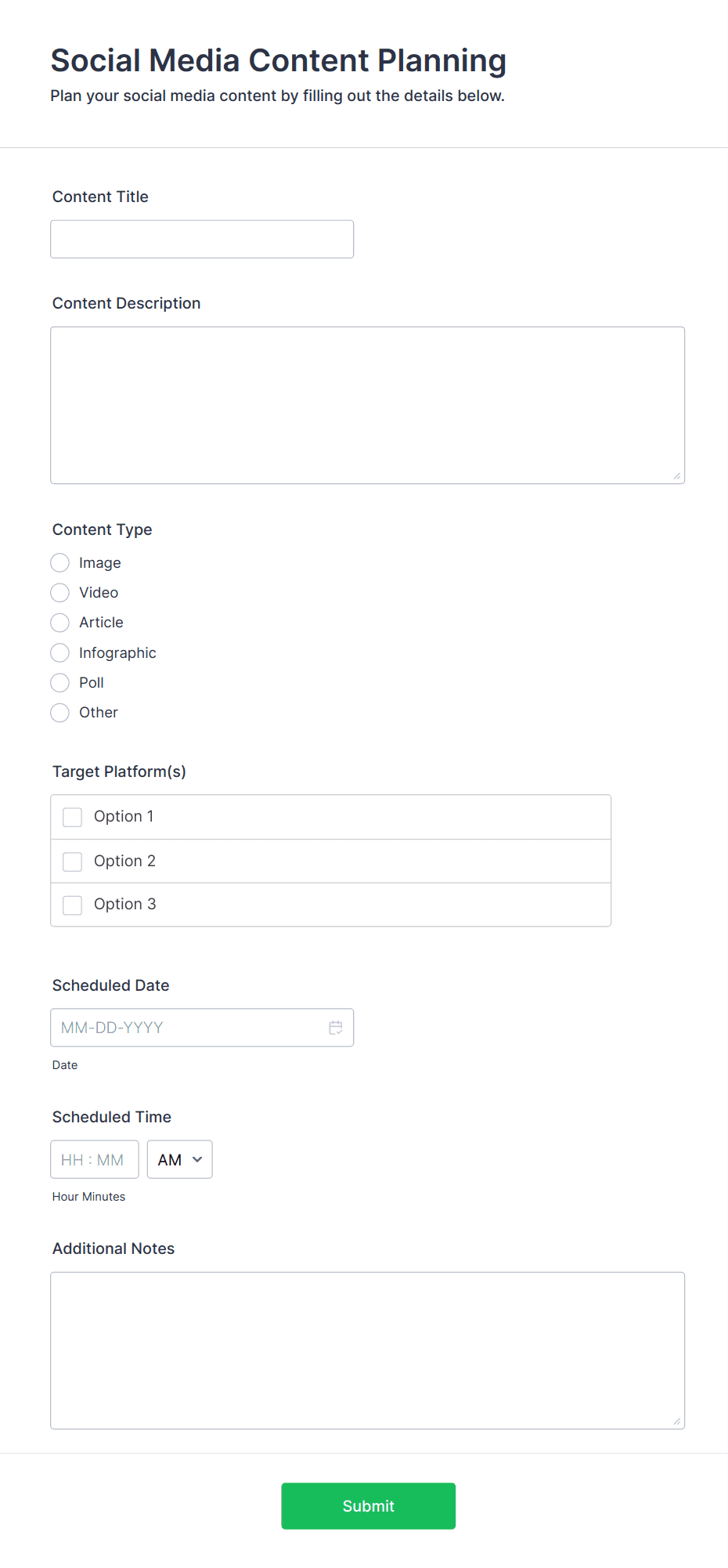Image resolution: width=728 pixels, height=1568 pixels.
Task: Expand the AM selector chevron
Action: click(x=196, y=1159)
